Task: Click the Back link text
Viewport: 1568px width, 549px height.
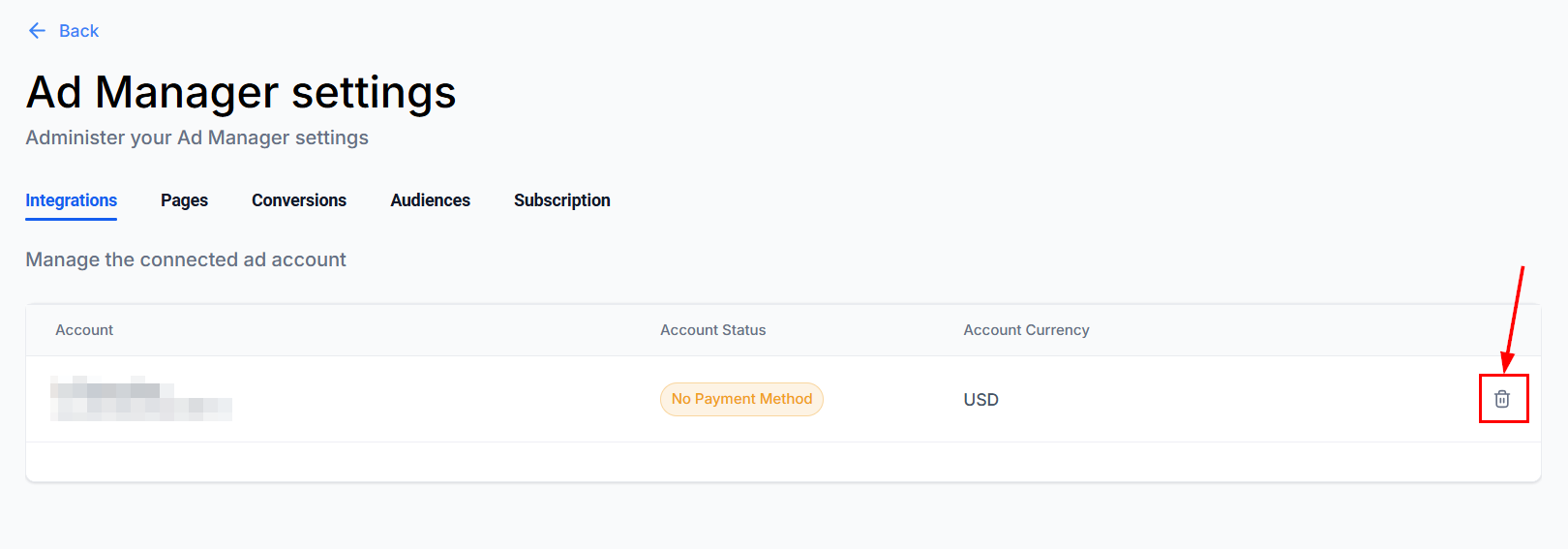Action: 78,31
